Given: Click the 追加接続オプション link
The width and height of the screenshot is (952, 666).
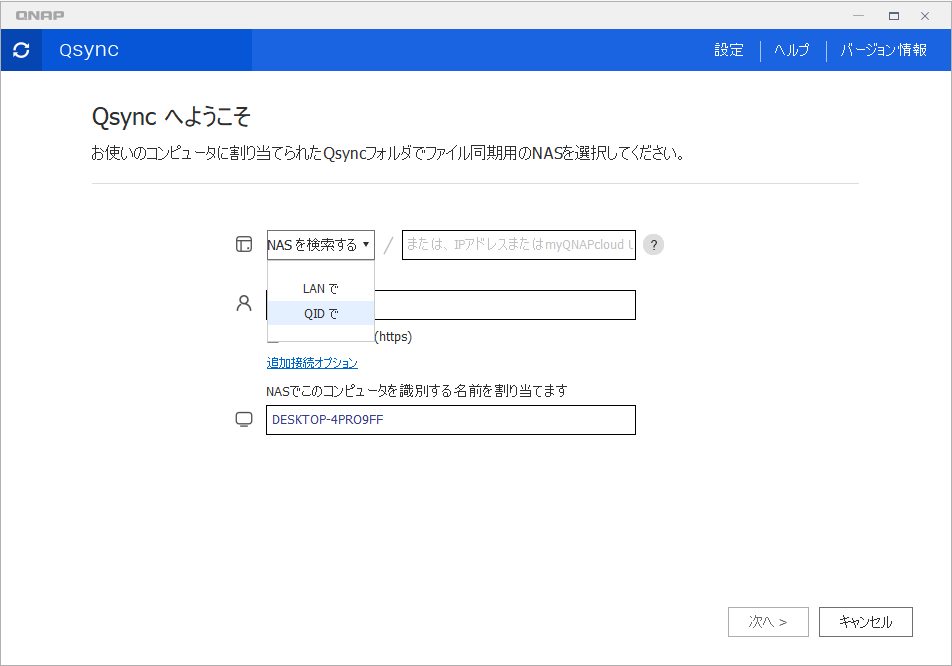Looking at the screenshot, I should 312,363.
